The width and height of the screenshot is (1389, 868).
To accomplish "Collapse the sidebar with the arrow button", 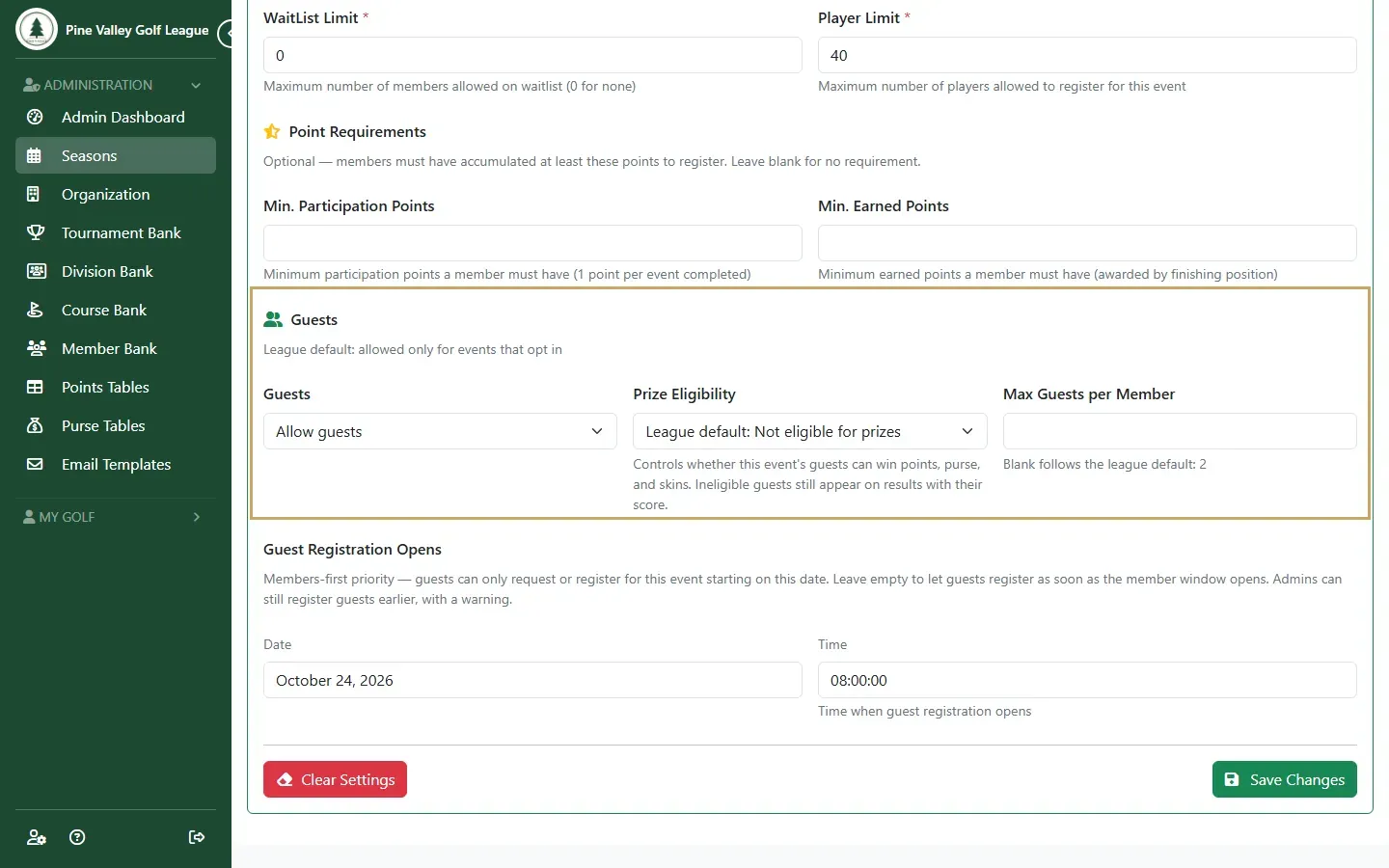I will (x=226, y=34).
